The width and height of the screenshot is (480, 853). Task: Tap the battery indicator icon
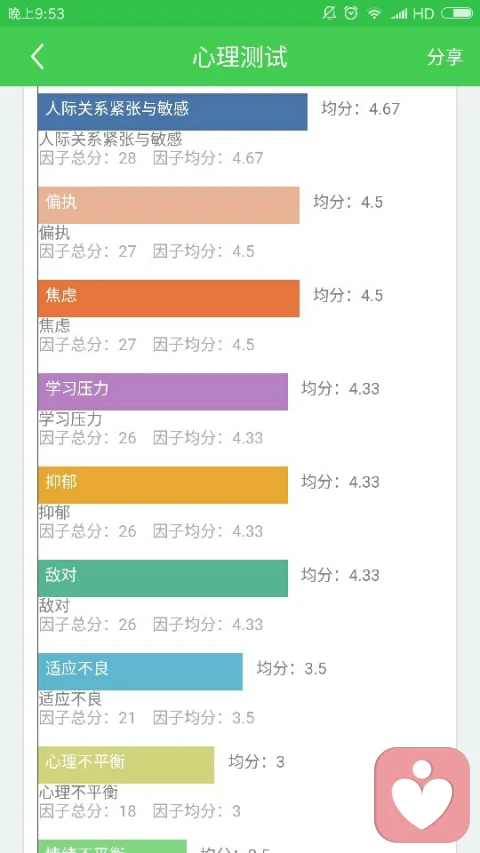click(457, 13)
